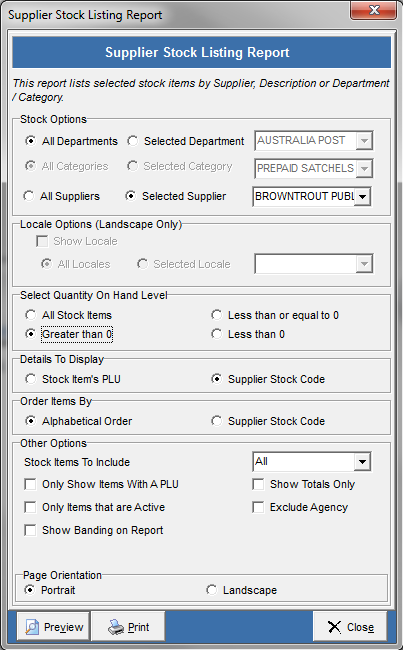Check Only Items that are Active
The height and width of the screenshot is (650, 403).
(30, 507)
